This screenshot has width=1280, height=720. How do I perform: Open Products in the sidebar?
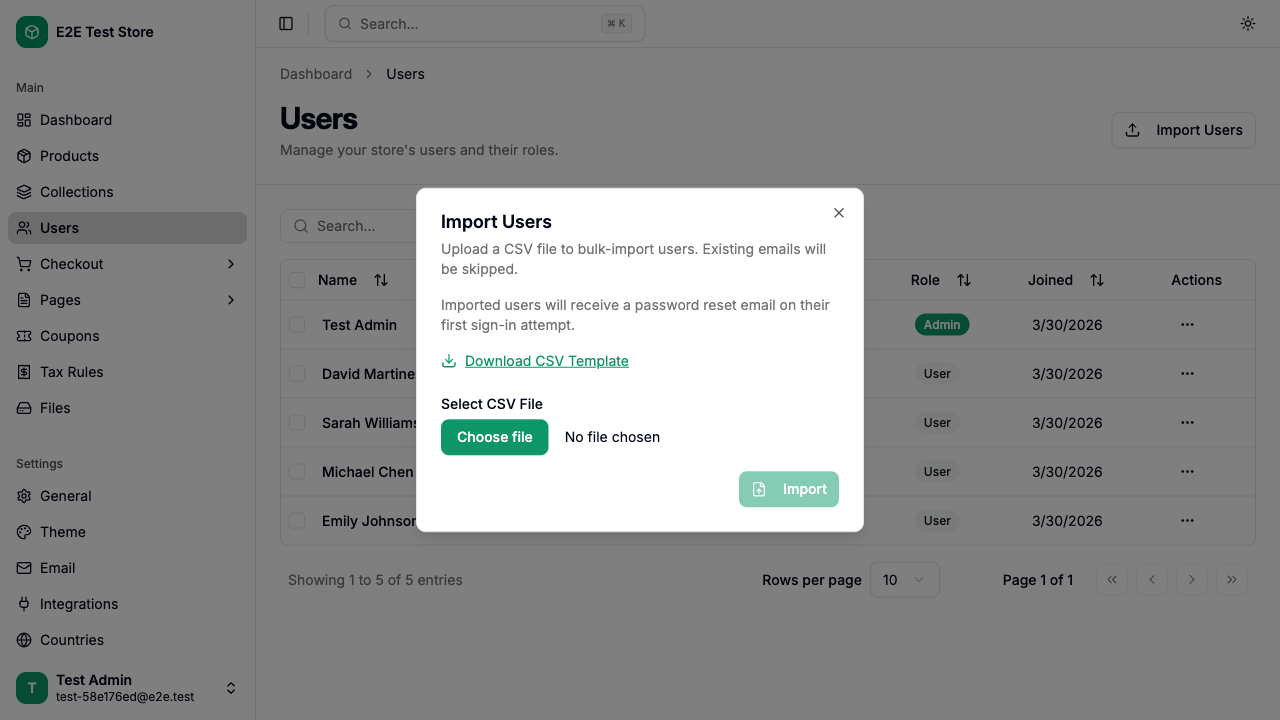point(127,156)
